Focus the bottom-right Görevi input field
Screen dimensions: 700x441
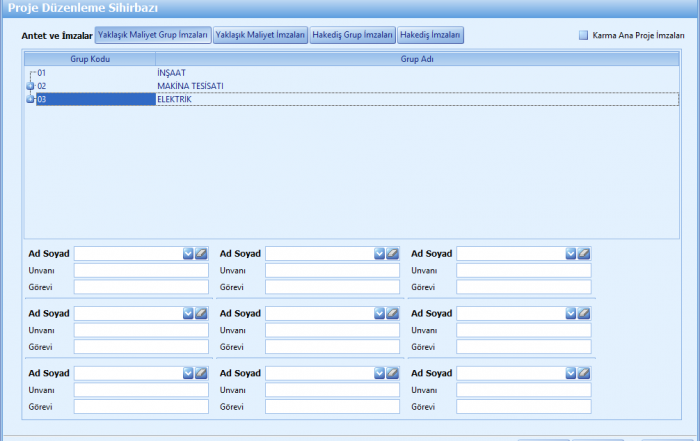524,407
